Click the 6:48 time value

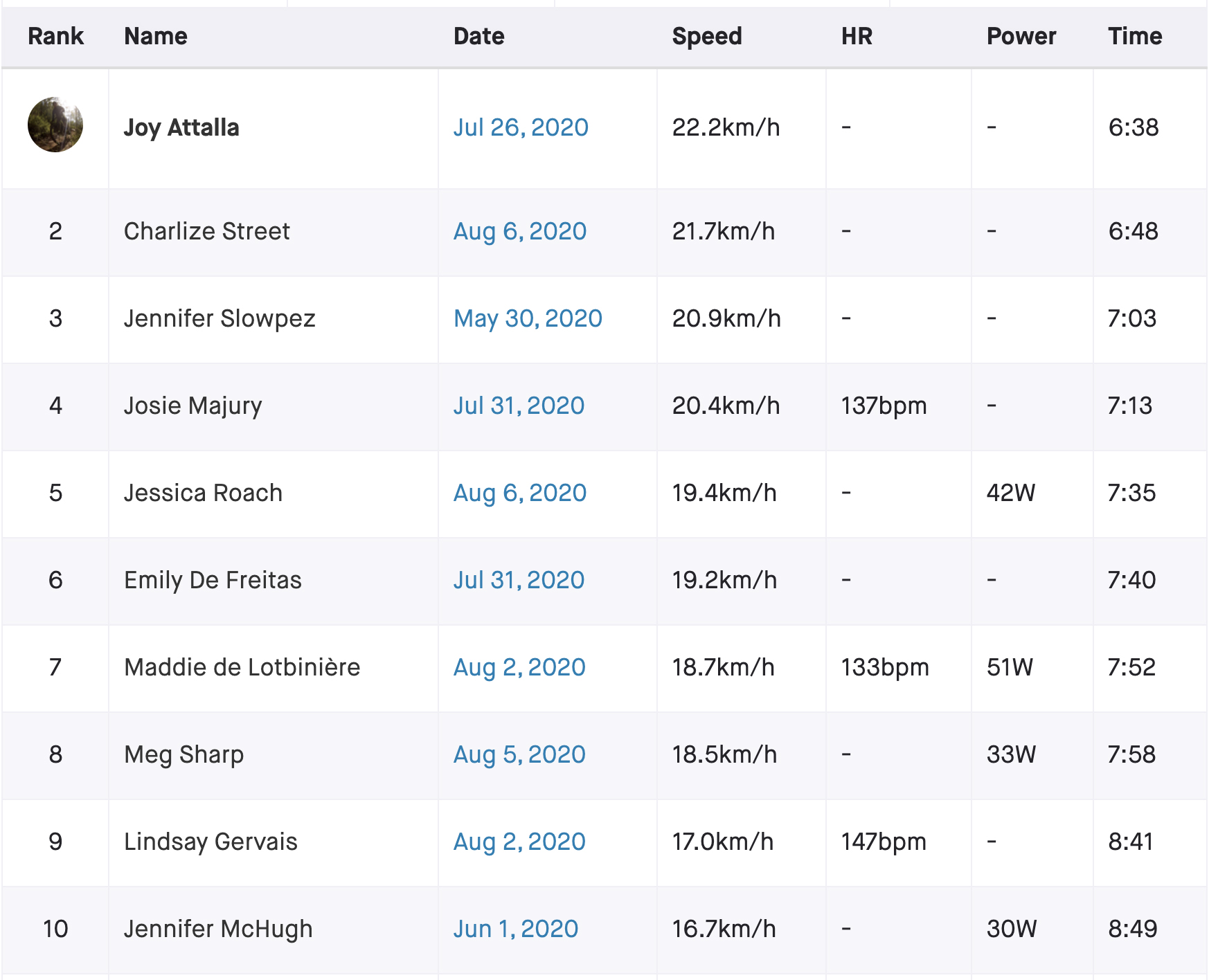pyautogui.click(x=1134, y=231)
